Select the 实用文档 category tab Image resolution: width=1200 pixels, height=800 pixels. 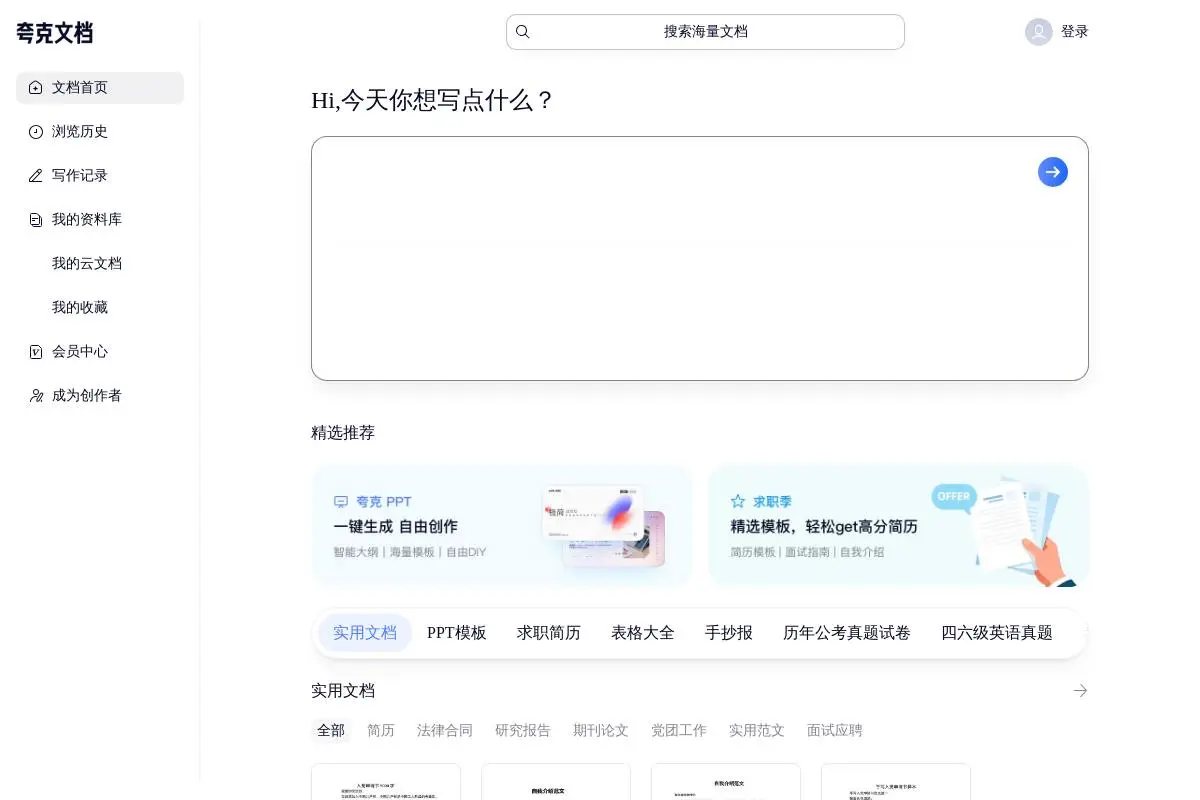[365, 633]
